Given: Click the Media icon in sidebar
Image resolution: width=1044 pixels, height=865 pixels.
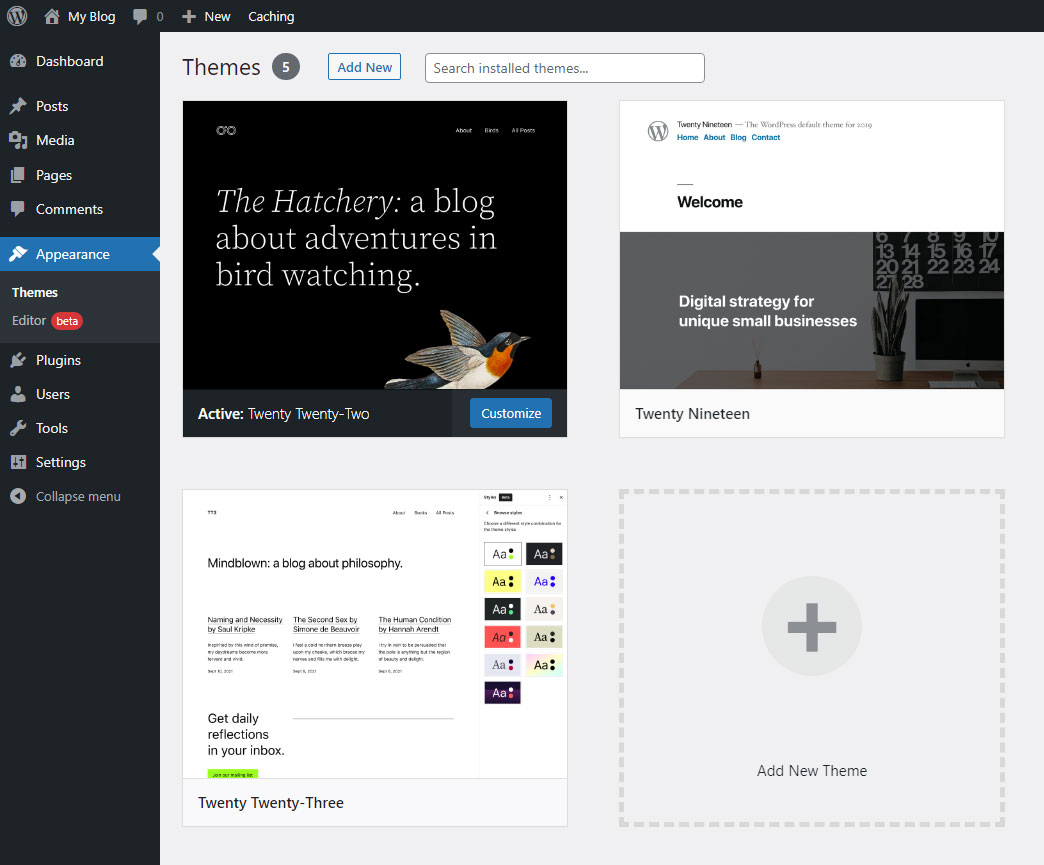Looking at the screenshot, I should (x=18, y=140).
